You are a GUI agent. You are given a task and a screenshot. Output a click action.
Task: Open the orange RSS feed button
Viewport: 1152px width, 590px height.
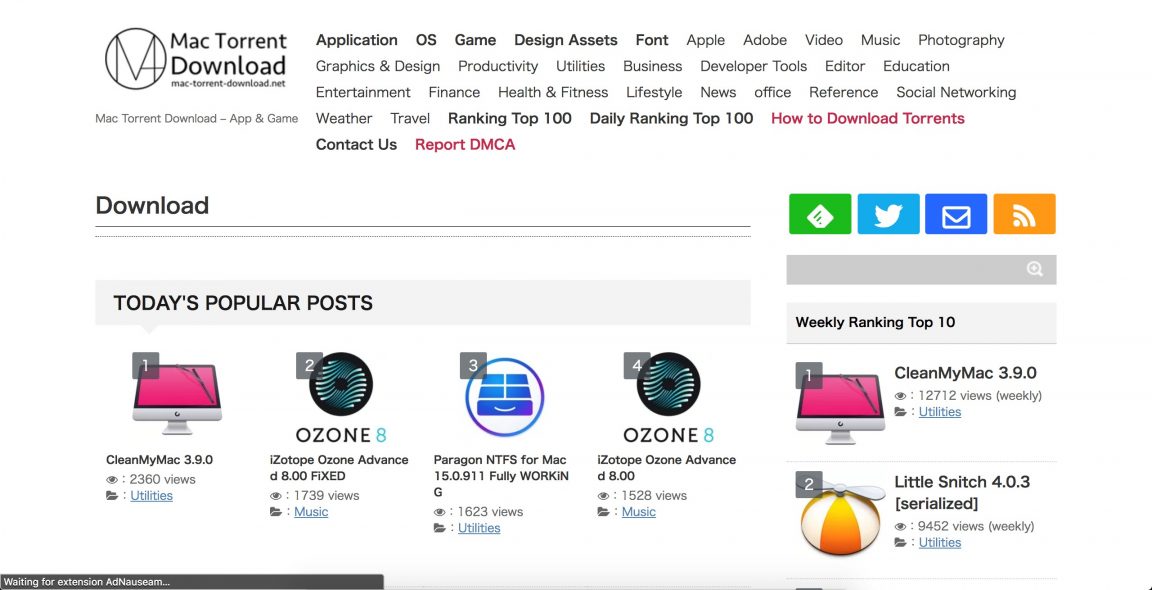point(1024,214)
